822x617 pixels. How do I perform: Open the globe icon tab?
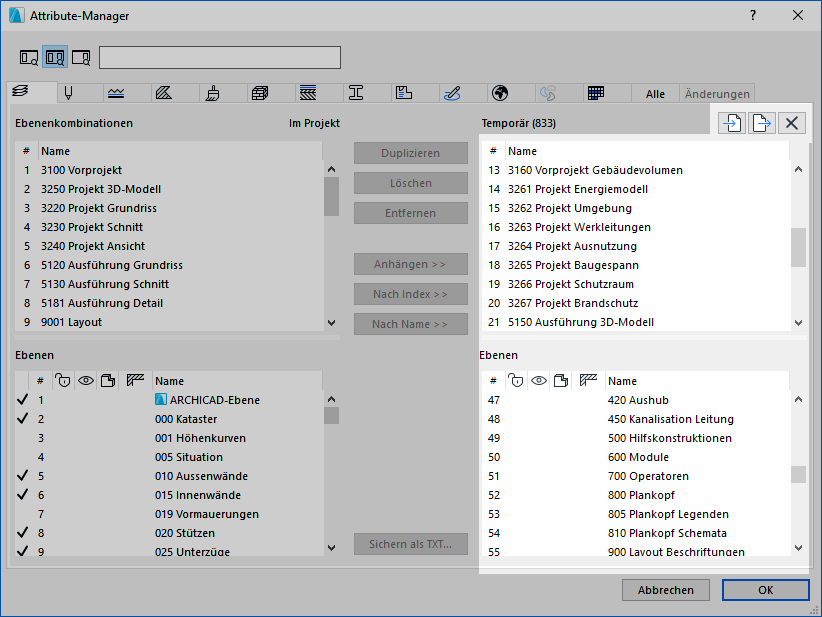(500, 93)
